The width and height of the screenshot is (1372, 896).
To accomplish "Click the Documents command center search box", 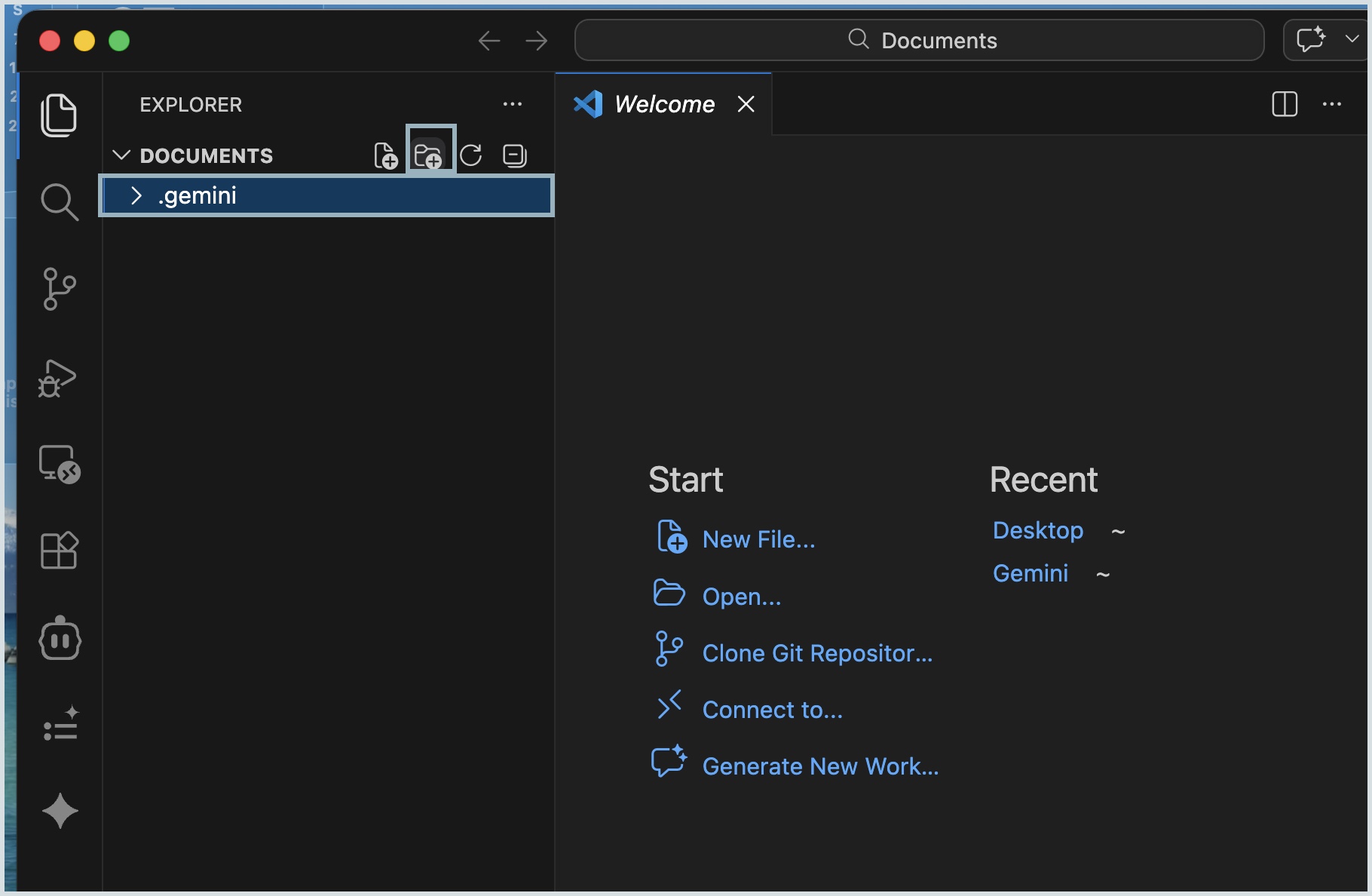I will 920,40.
